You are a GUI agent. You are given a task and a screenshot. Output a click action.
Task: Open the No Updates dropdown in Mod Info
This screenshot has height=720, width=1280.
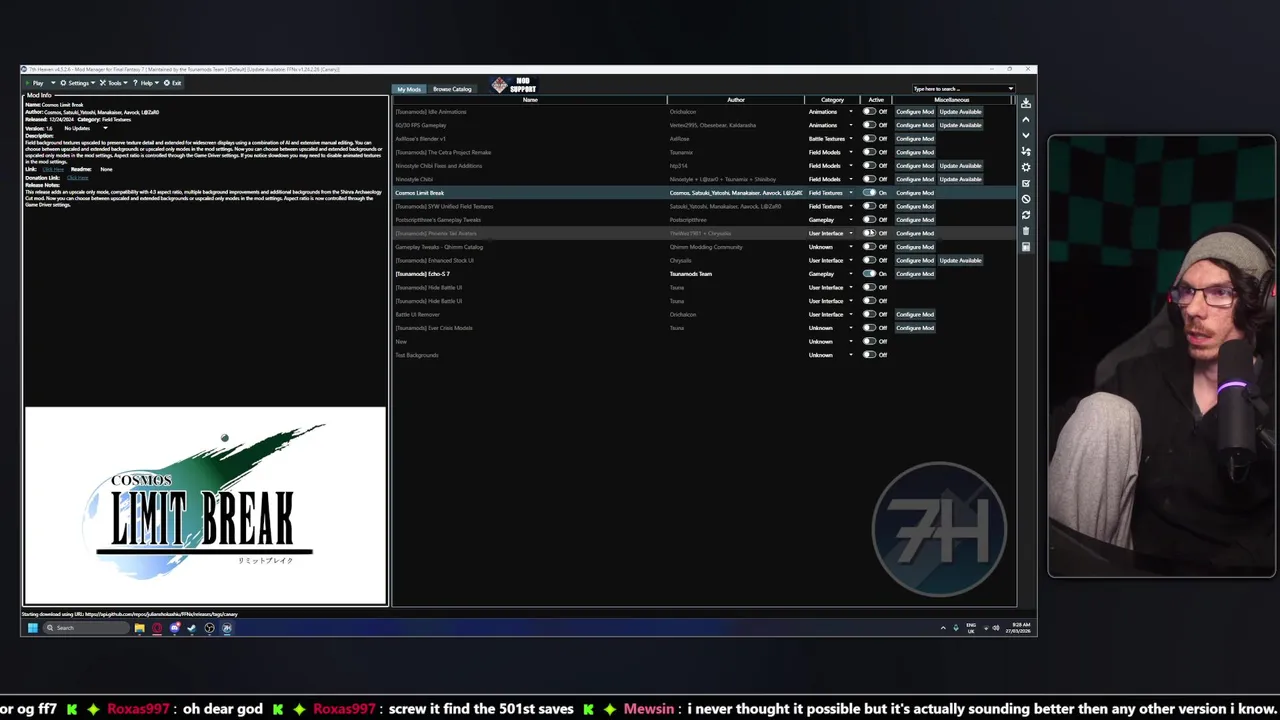coord(85,128)
